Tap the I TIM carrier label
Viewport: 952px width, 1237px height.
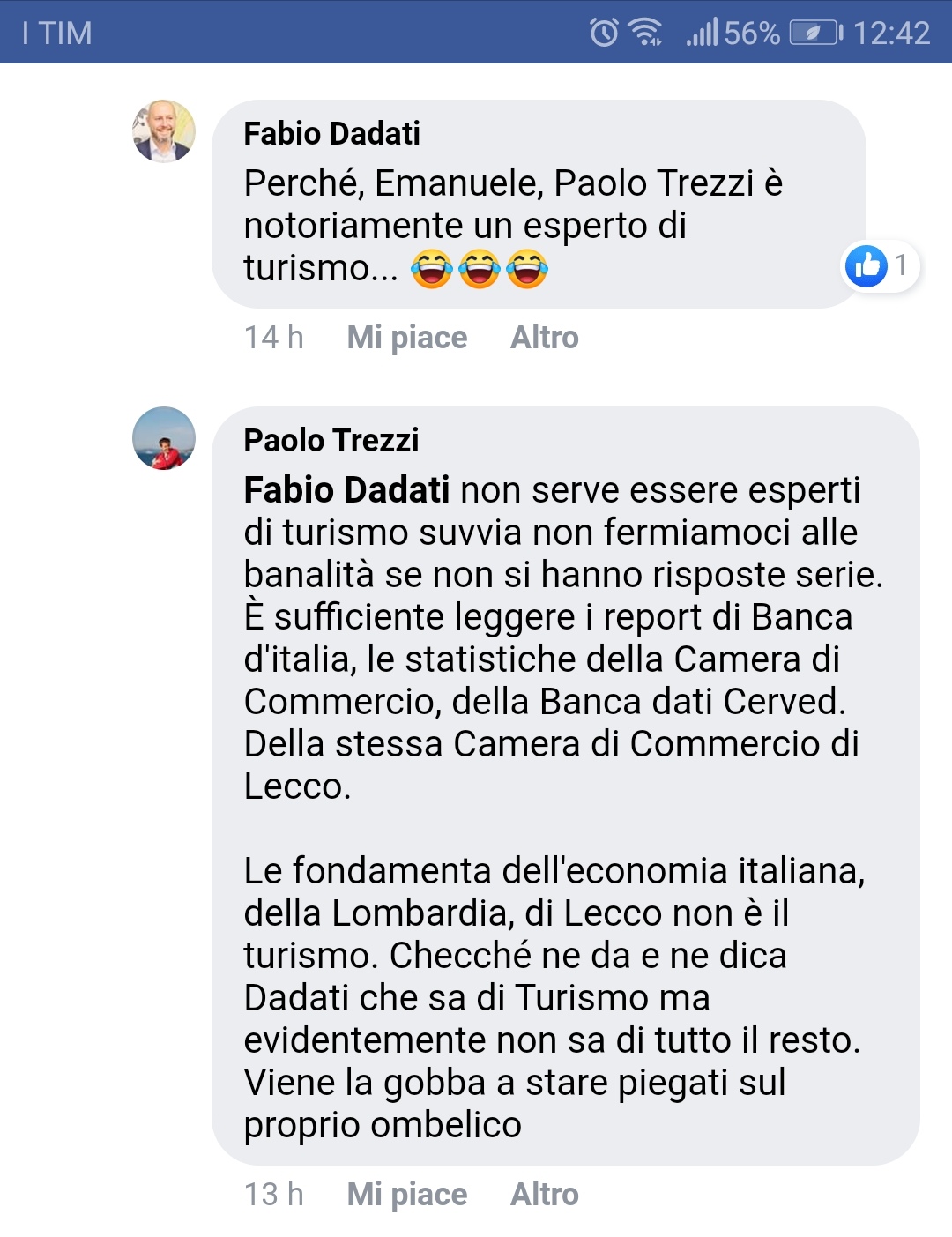coord(57,34)
